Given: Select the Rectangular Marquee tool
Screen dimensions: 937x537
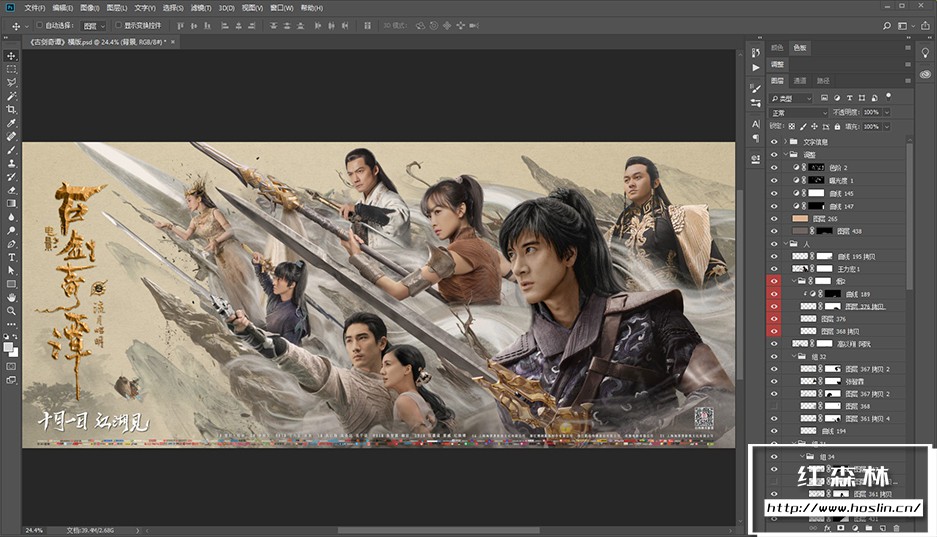Looking at the screenshot, I should 11,69.
